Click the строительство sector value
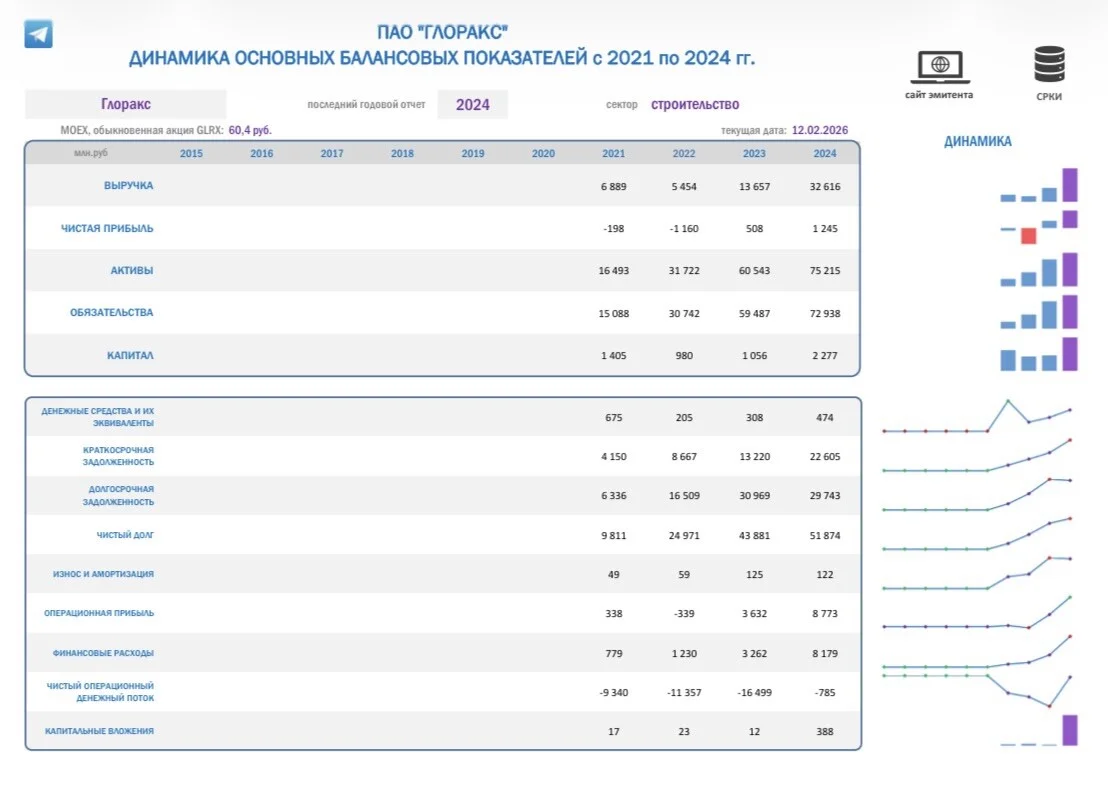The width and height of the screenshot is (1108, 787). 695,105
